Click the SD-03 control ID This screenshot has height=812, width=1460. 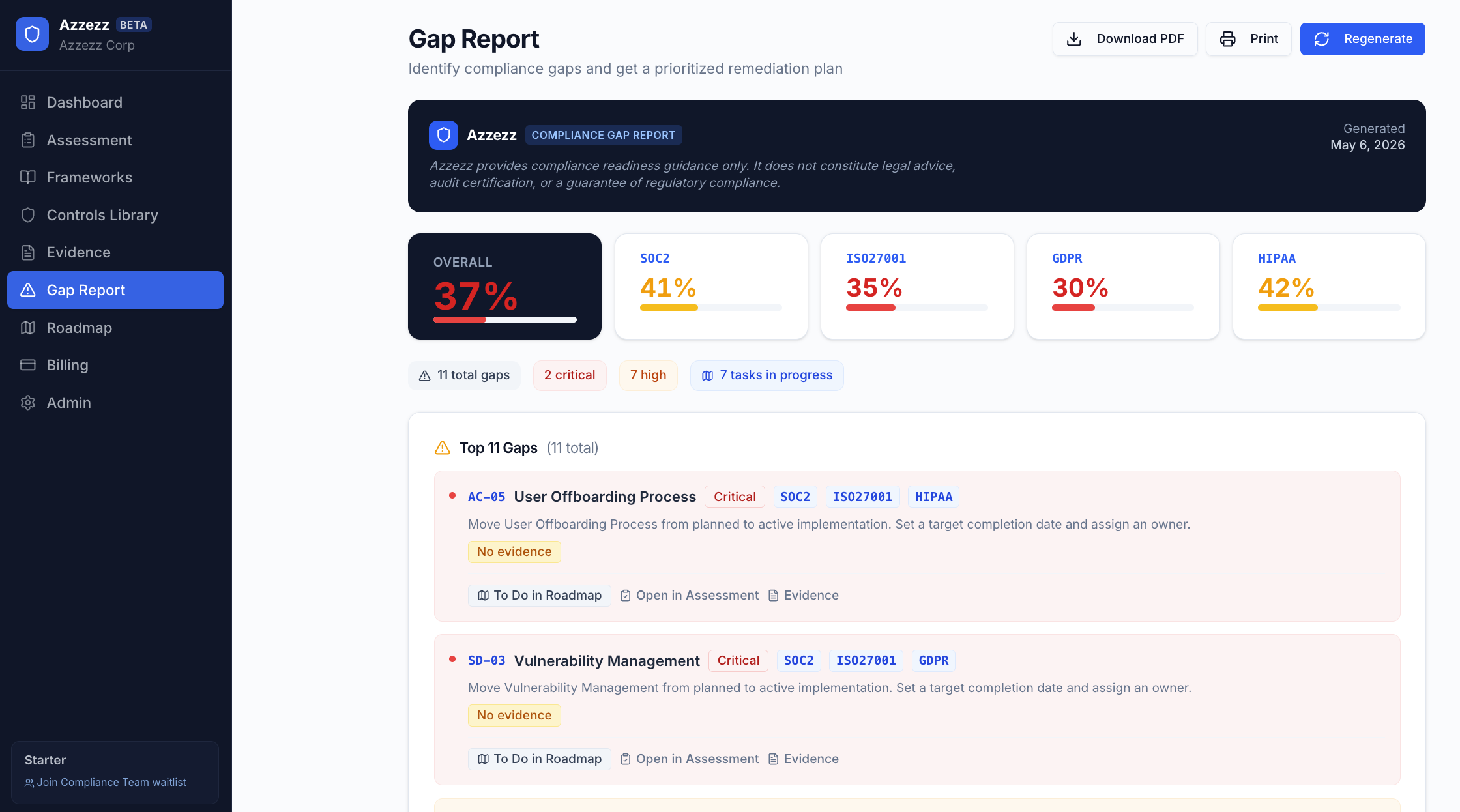click(487, 661)
